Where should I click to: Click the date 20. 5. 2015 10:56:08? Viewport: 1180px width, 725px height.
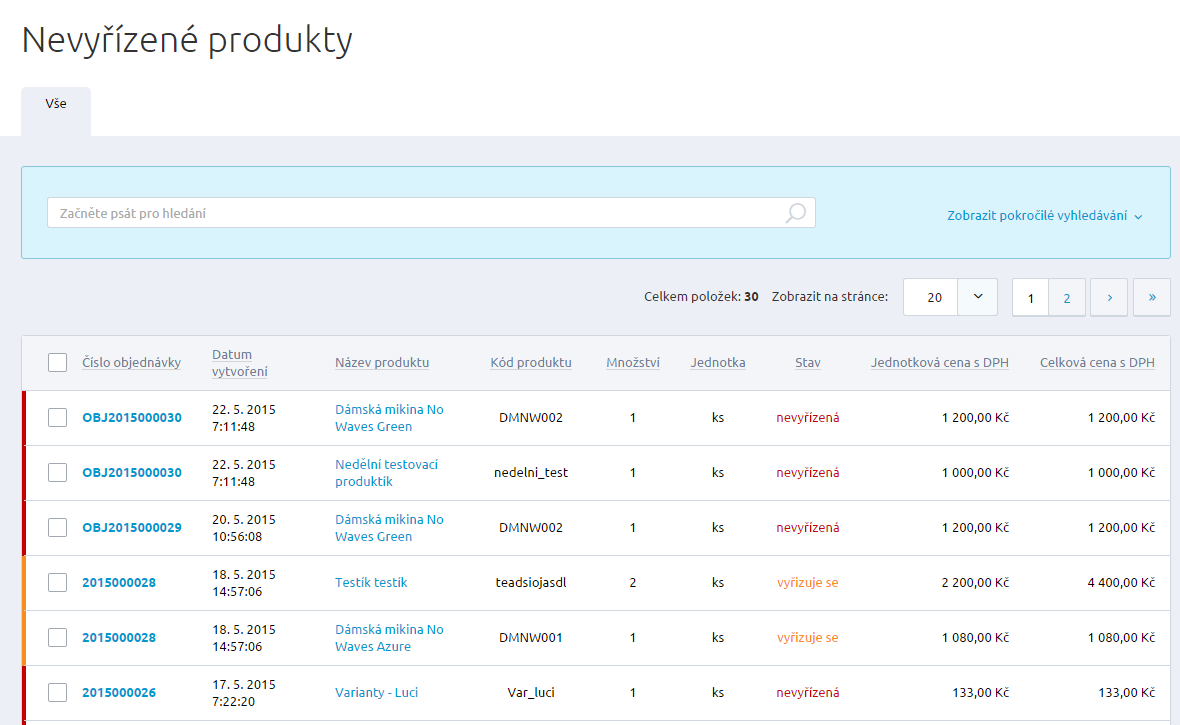[x=244, y=528]
